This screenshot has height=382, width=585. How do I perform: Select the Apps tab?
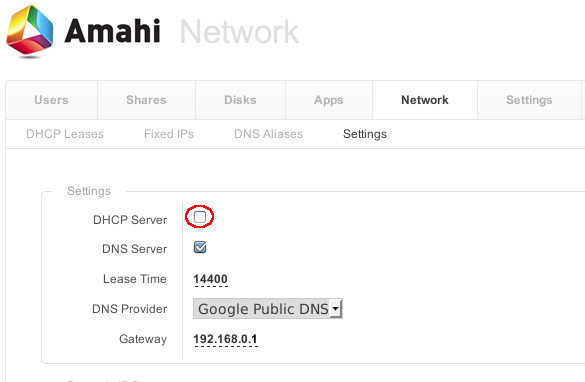tap(329, 100)
